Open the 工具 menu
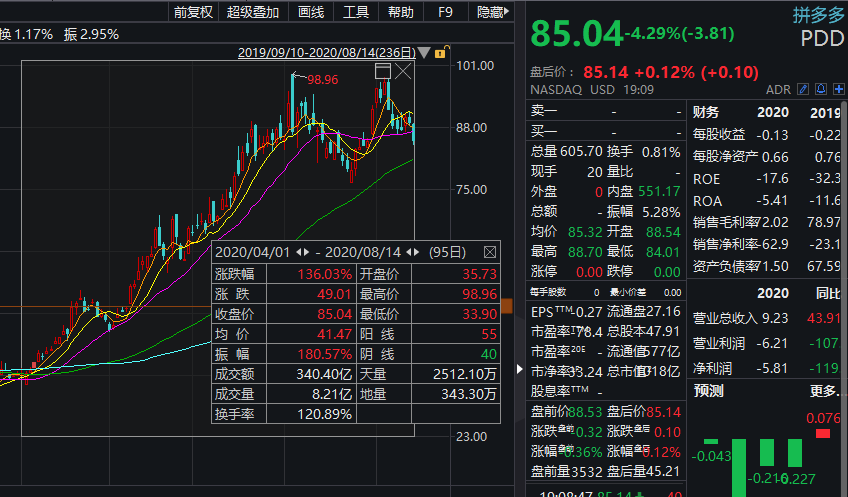The height and width of the screenshot is (497, 848). [356, 12]
